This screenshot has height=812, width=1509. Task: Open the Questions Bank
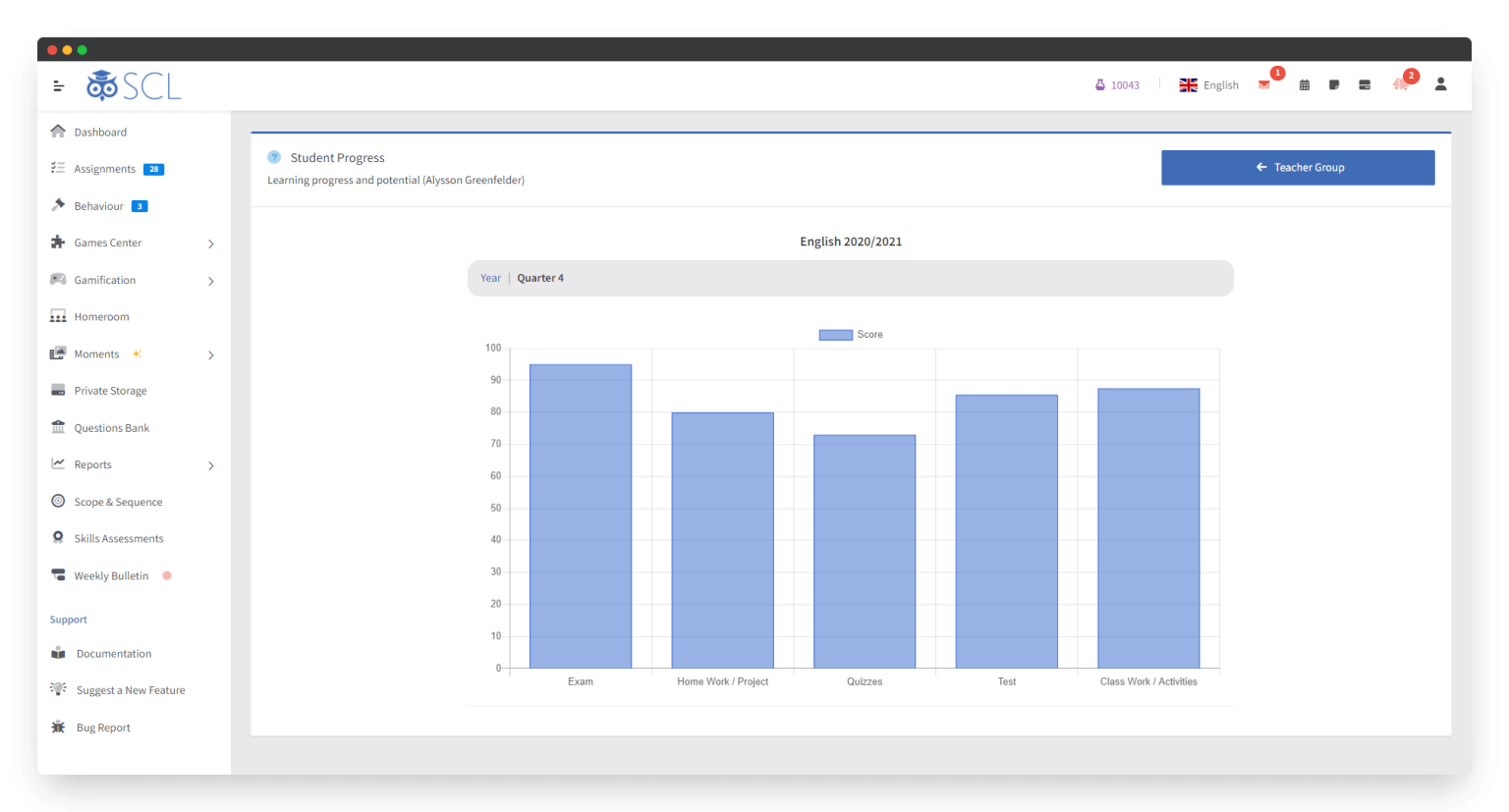pos(112,427)
